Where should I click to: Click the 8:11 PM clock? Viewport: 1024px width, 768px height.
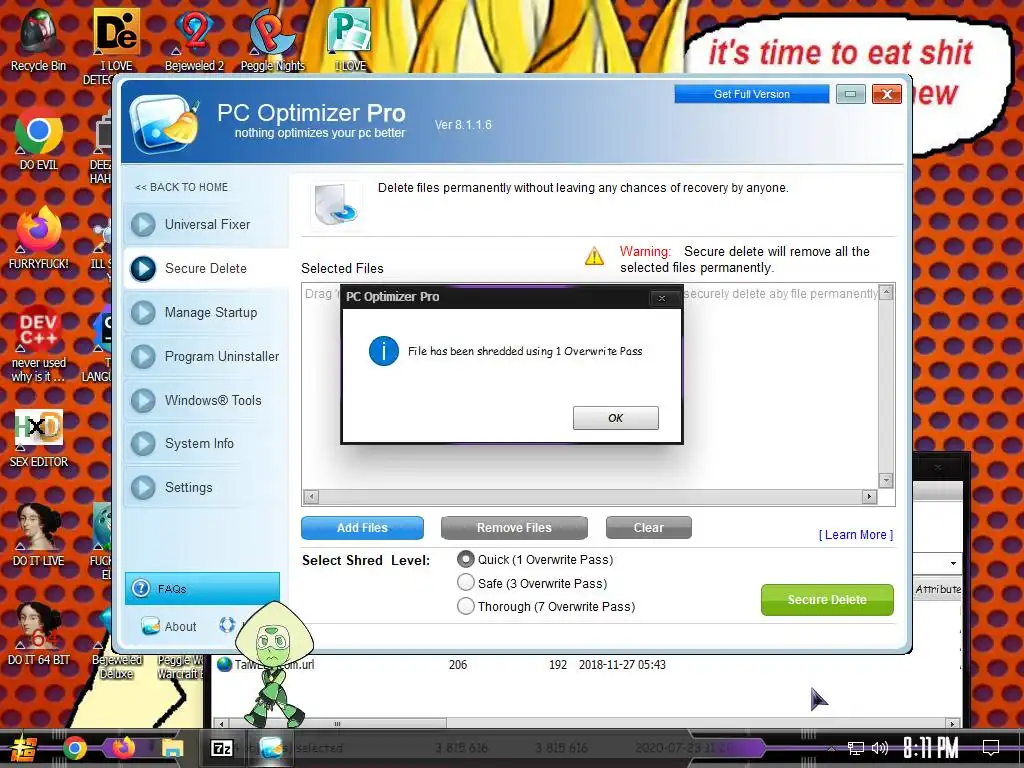point(931,748)
